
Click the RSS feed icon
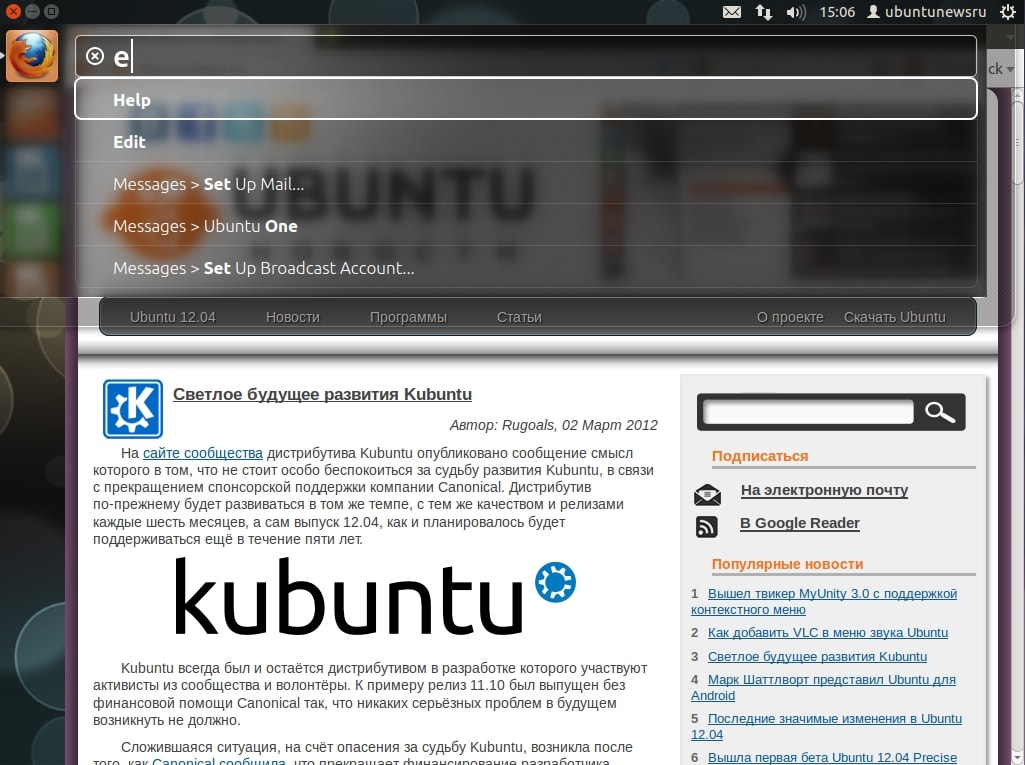click(707, 526)
